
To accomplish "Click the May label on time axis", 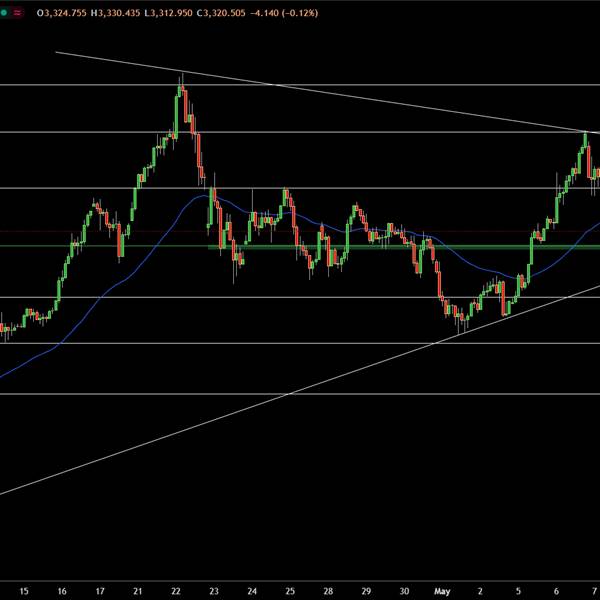I will click(x=442, y=591).
